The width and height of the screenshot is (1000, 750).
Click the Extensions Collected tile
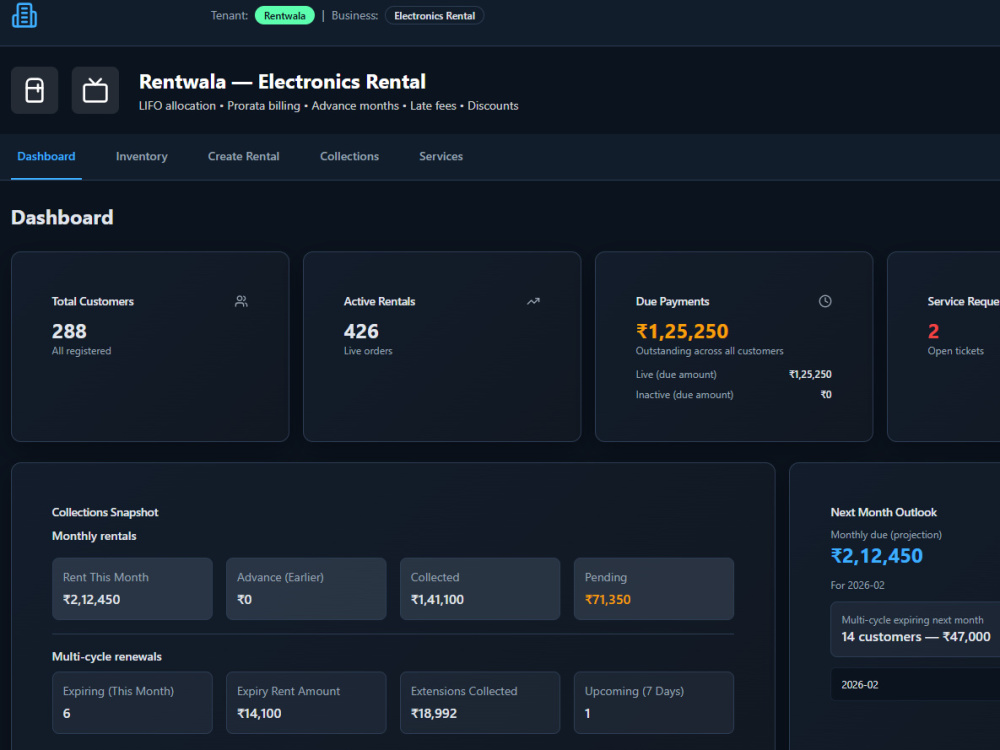coord(480,702)
